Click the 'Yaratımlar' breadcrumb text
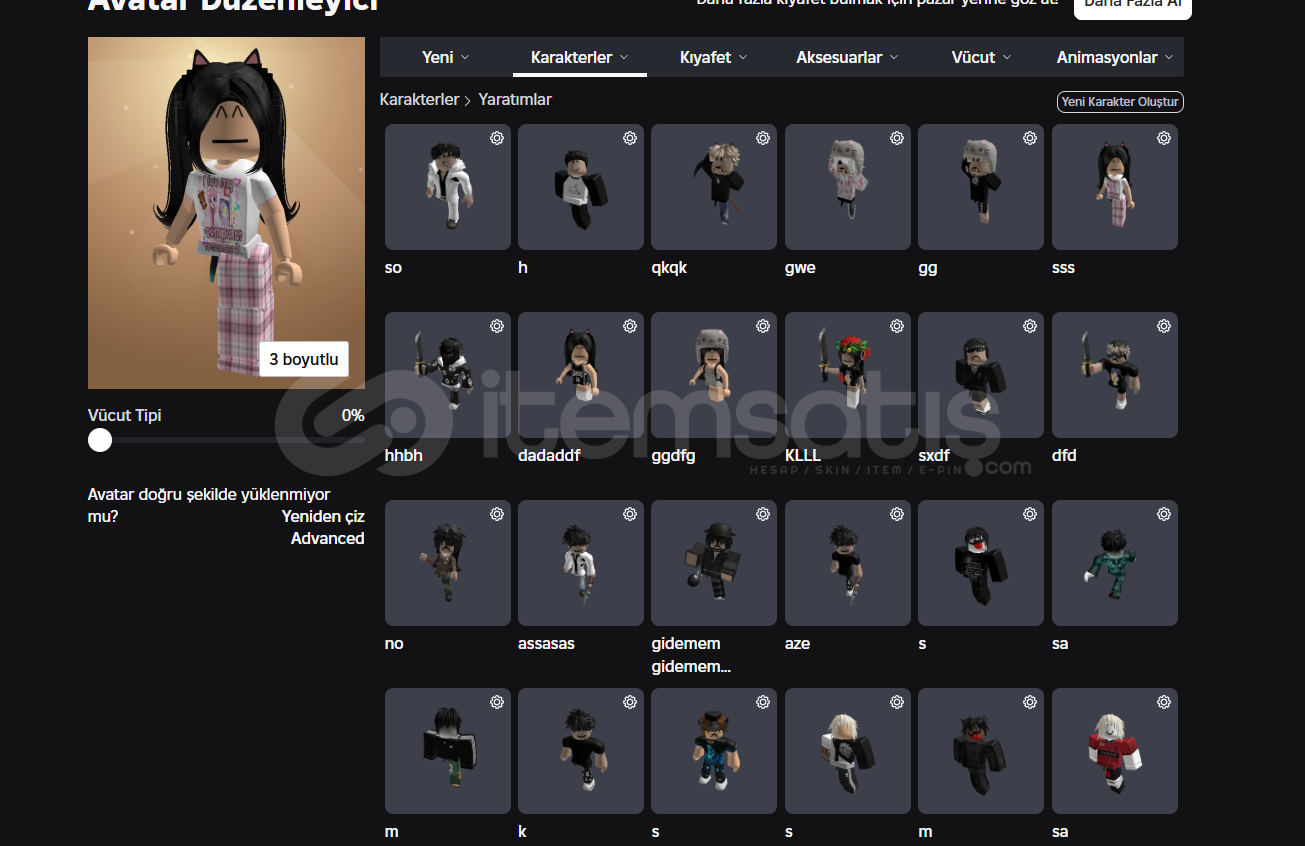Image resolution: width=1305 pixels, height=846 pixels. coord(515,100)
